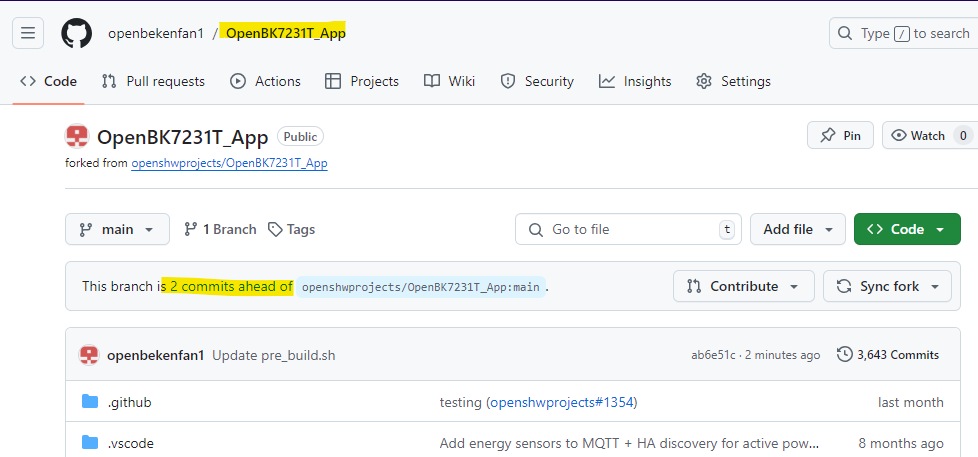Open the Wiki tab
Viewport: 978px width, 457px height.
point(449,81)
